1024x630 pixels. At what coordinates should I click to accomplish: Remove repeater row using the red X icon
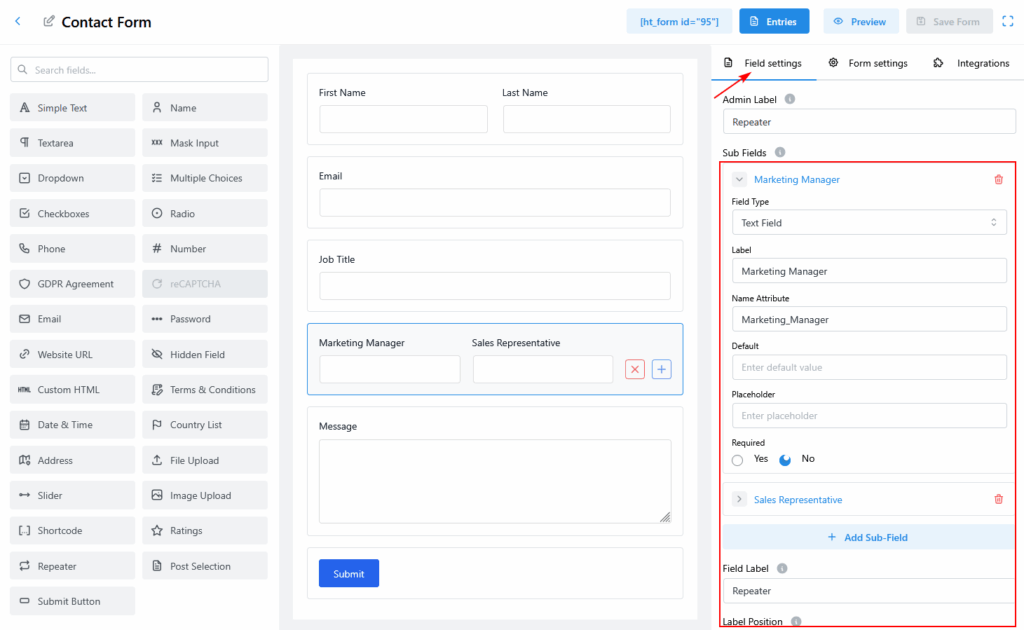(634, 369)
